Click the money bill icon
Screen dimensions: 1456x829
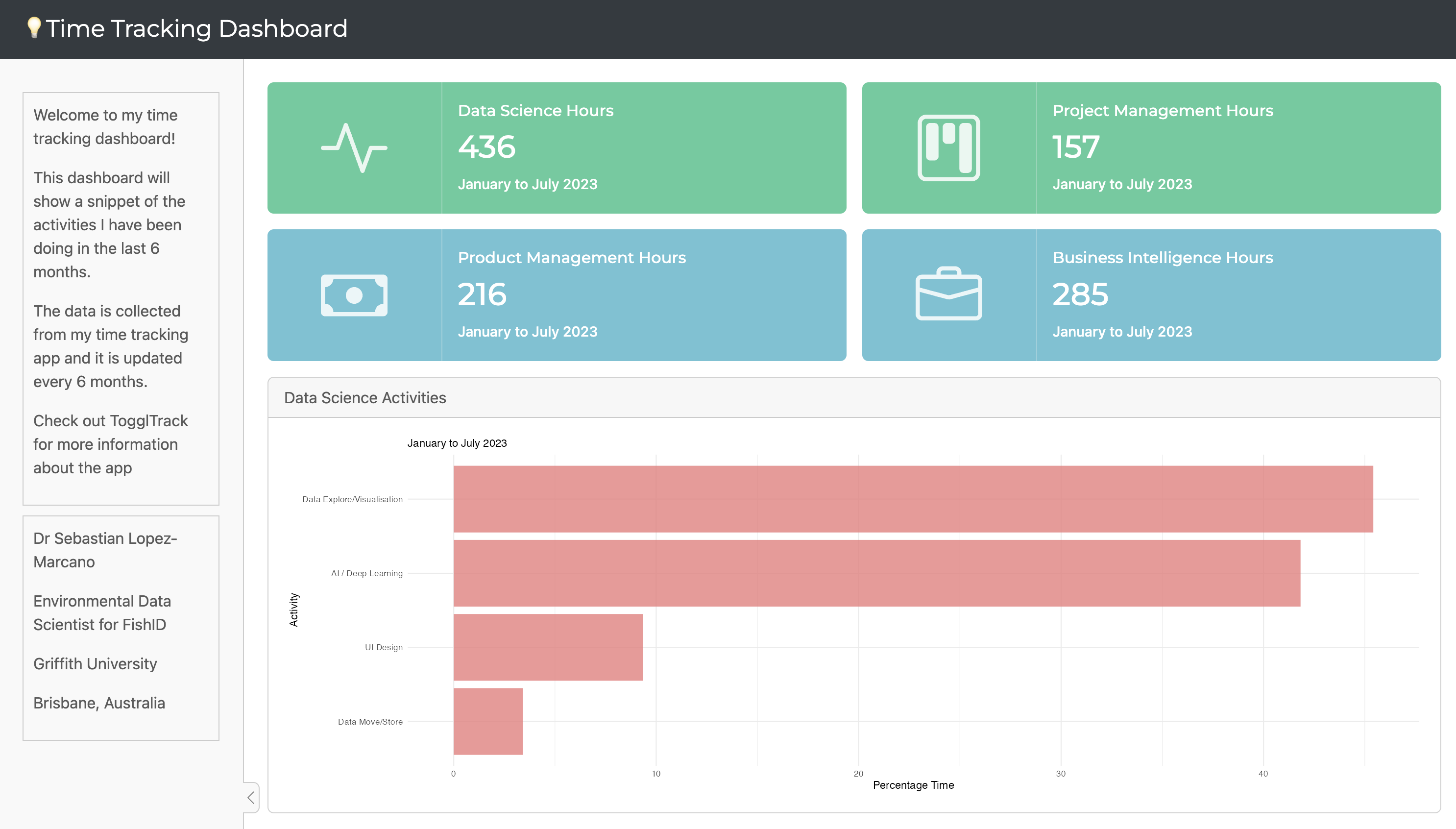[x=354, y=295]
